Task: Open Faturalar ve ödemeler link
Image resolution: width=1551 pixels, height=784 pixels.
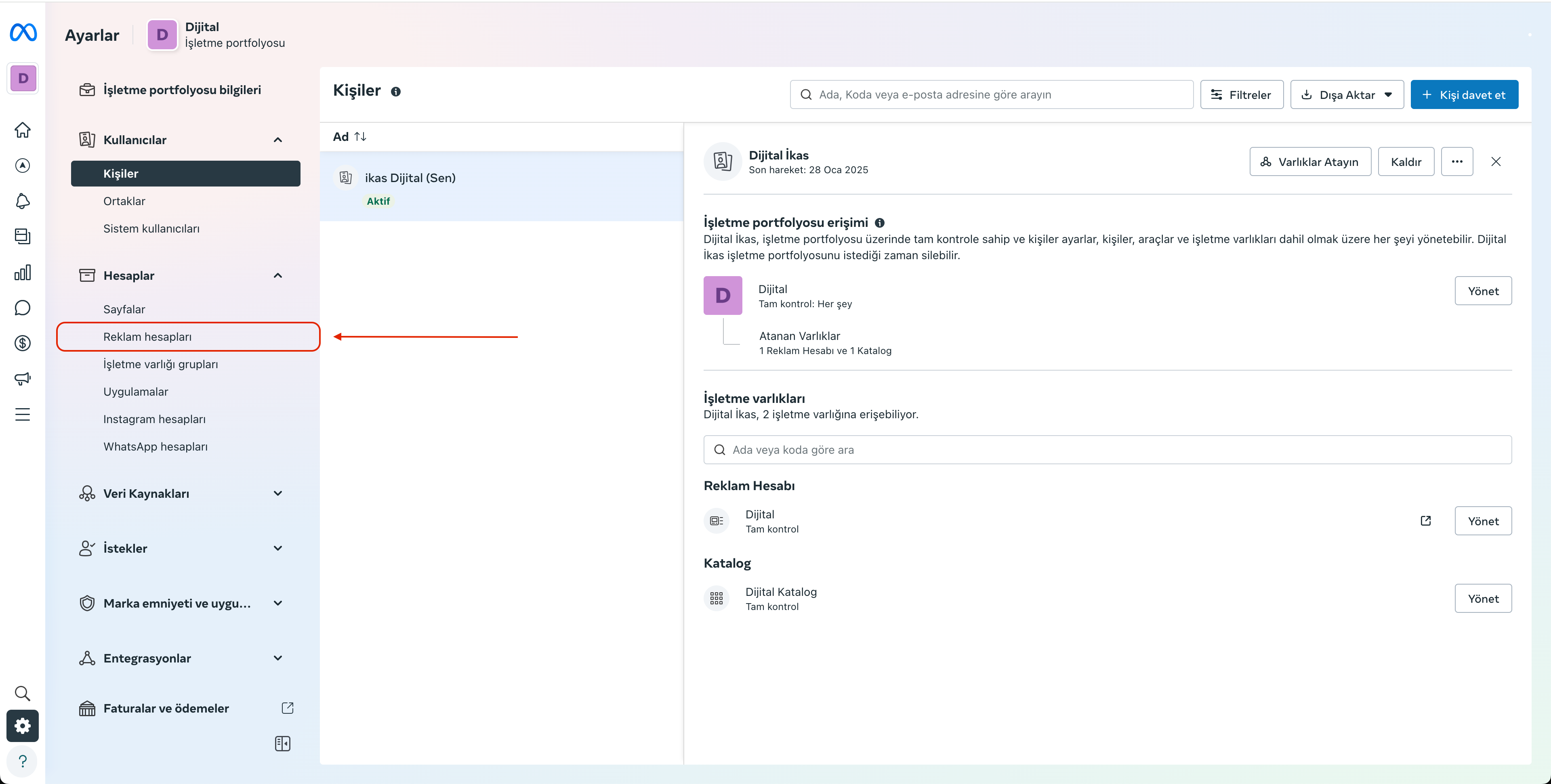Action: click(186, 708)
